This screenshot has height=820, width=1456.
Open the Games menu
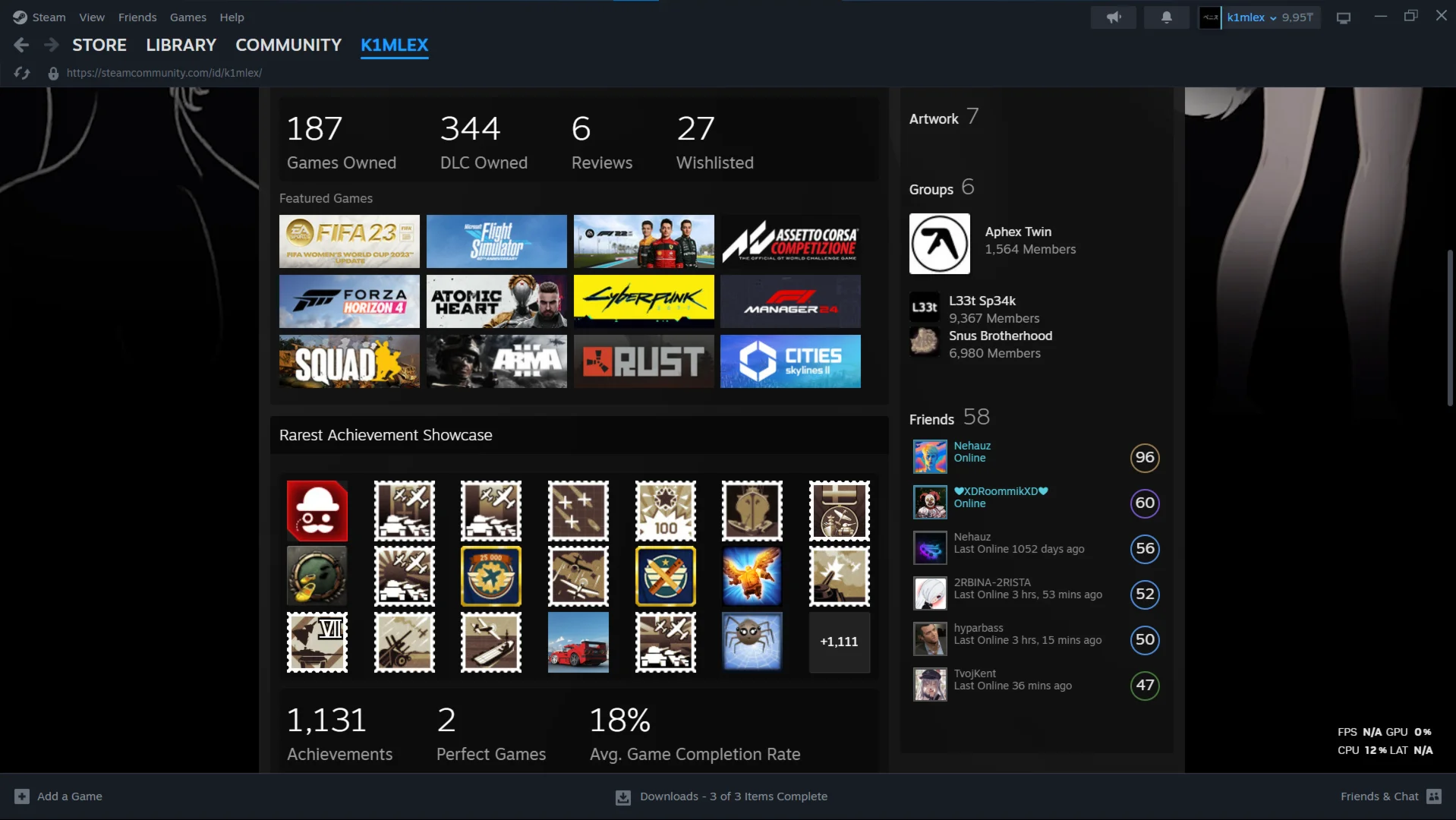click(x=188, y=17)
